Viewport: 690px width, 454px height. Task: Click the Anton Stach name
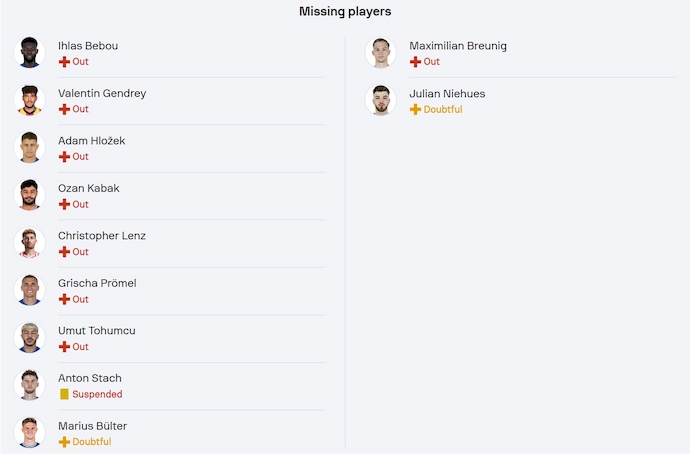coord(90,378)
